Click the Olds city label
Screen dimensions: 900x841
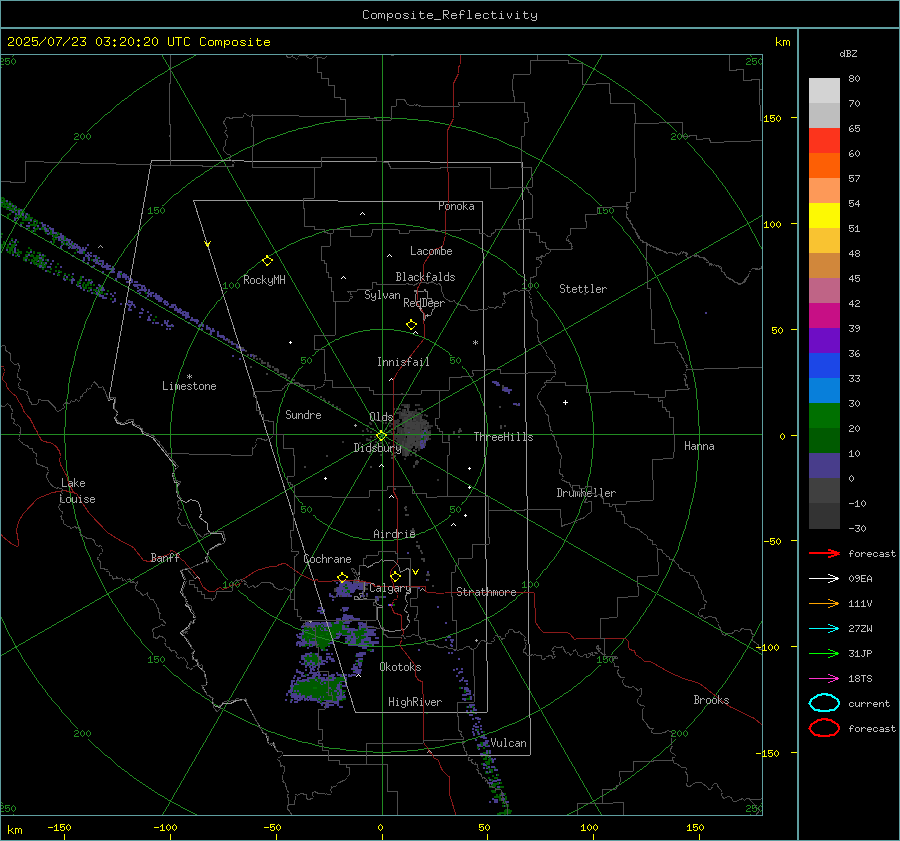[x=381, y=417]
